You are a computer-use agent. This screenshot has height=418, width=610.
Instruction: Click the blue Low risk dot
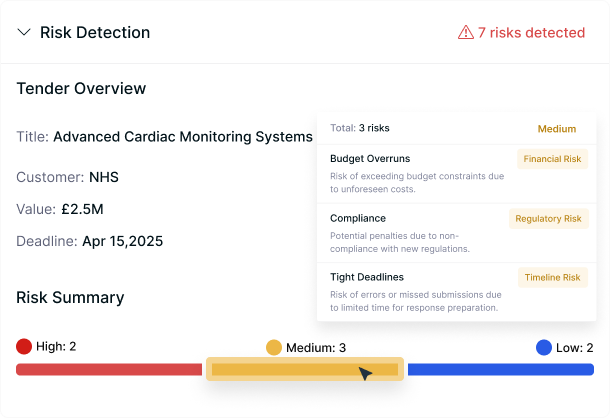pos(544,347)
